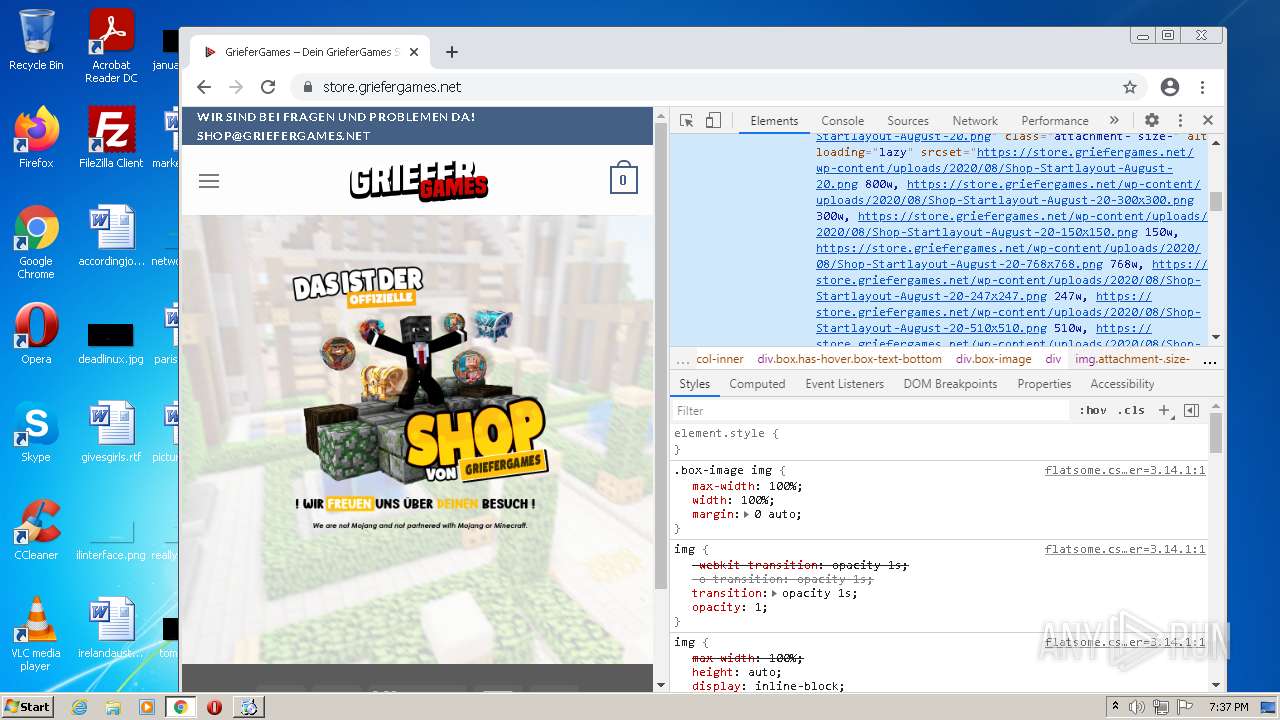Open the DevTools customize menu (three dots)
Image resolution: width=1280 pixels, height=720 pixels.
1180,120
